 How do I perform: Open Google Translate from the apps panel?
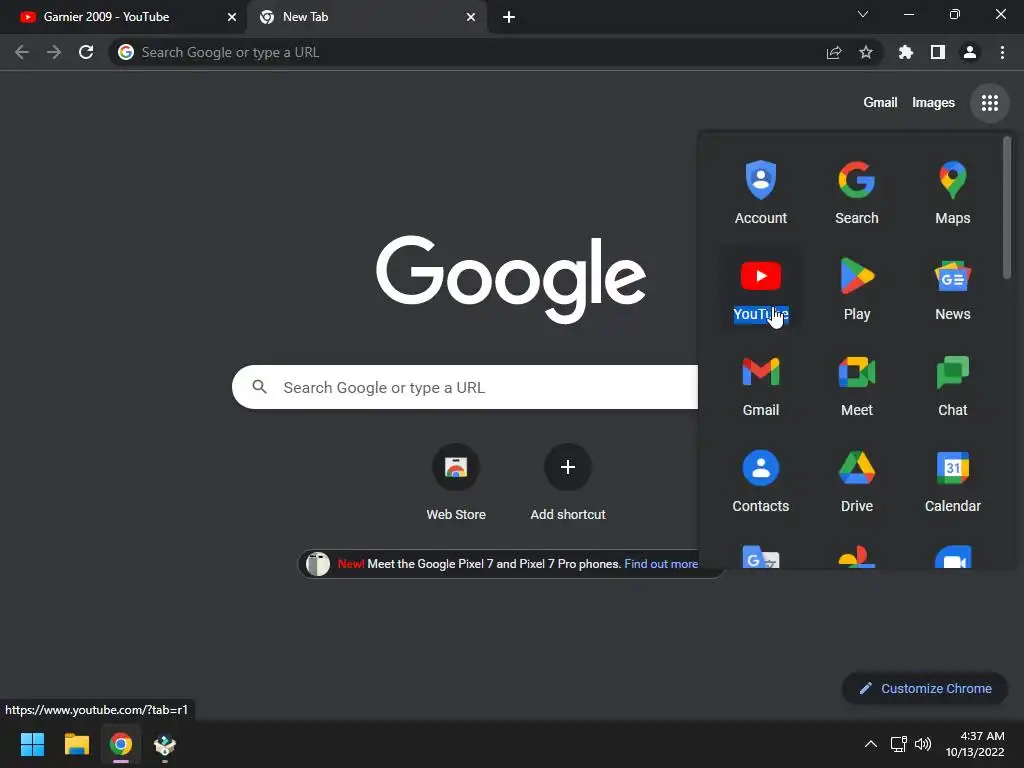click(x=760, y=556)
